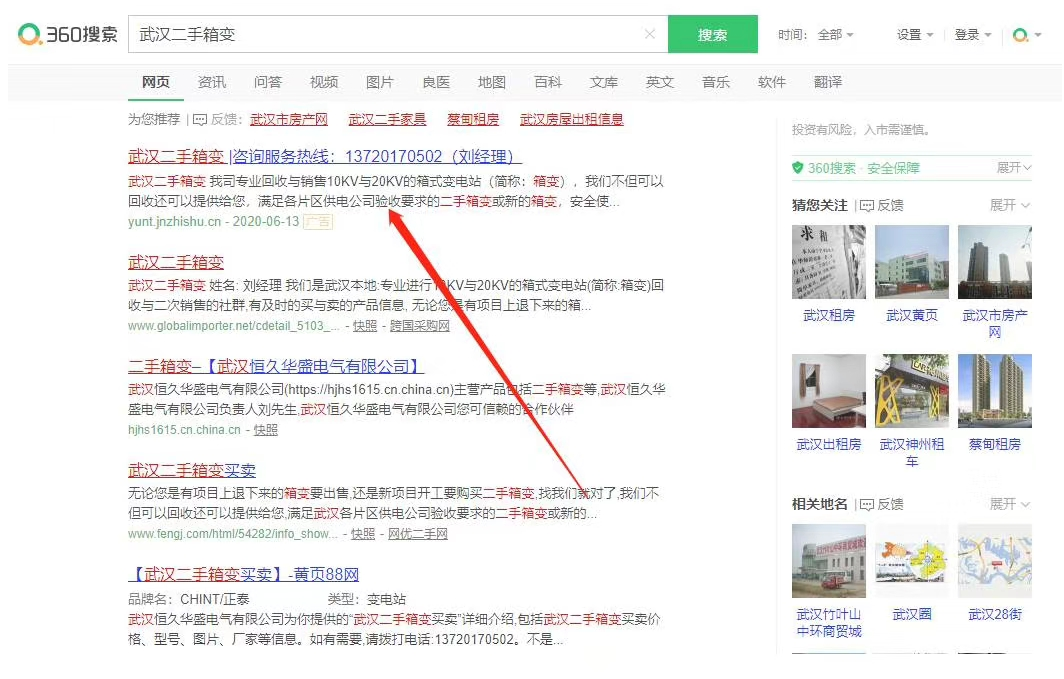Switch to the 英文 tab

pyautogui.click(x=660, y=82)
